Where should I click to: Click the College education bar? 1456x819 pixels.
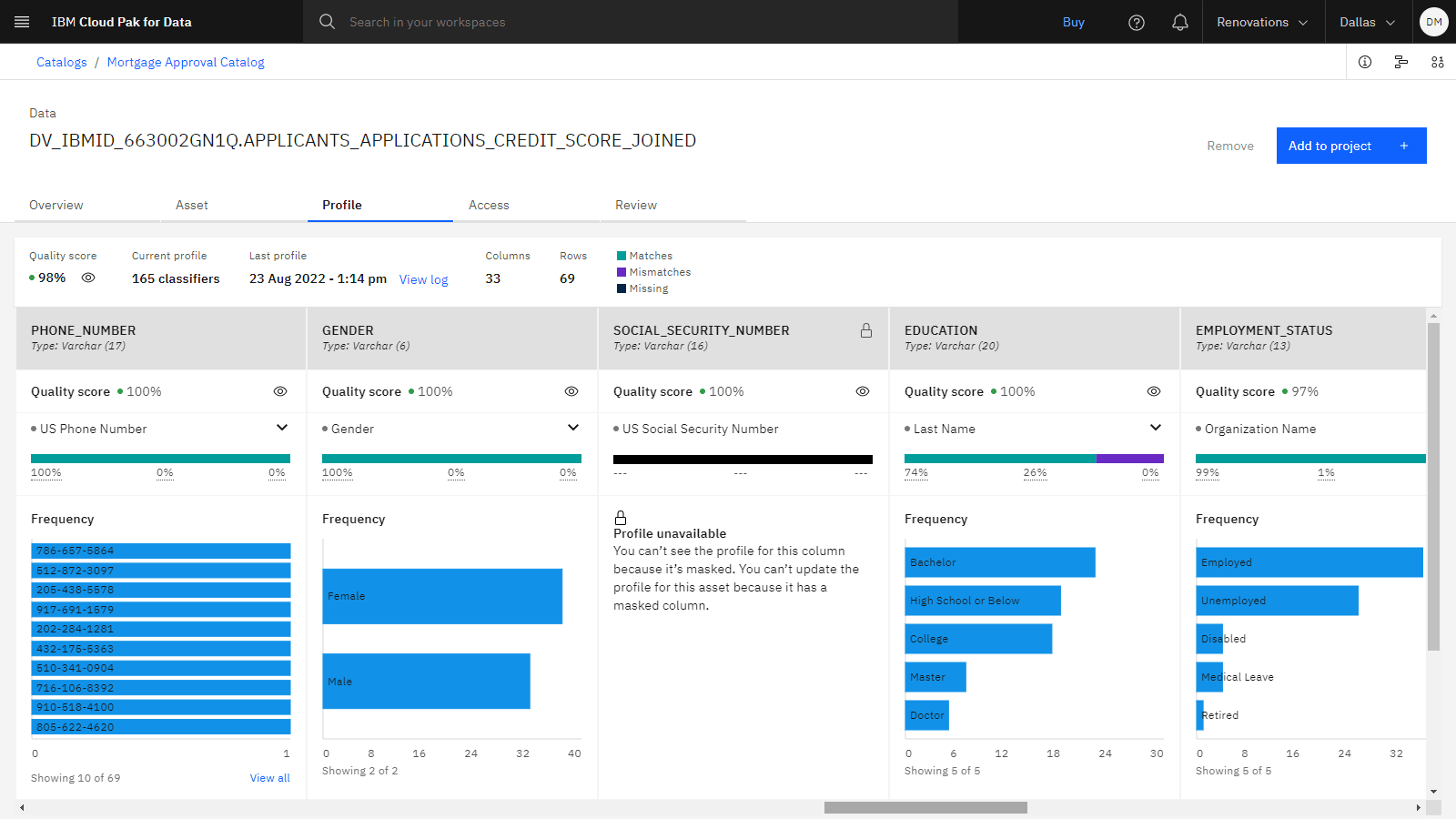click(978, 639)
